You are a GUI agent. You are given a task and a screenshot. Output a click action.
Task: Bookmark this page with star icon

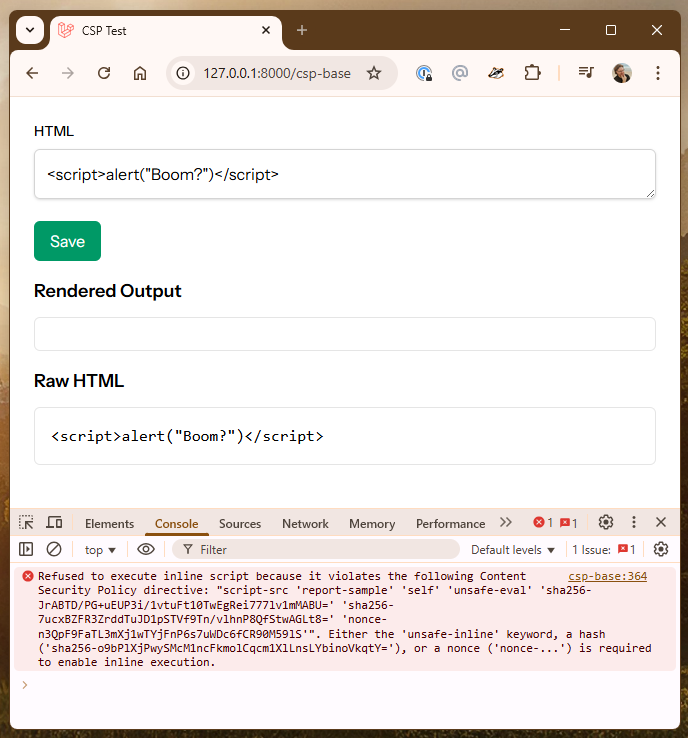tap(374, 73)
